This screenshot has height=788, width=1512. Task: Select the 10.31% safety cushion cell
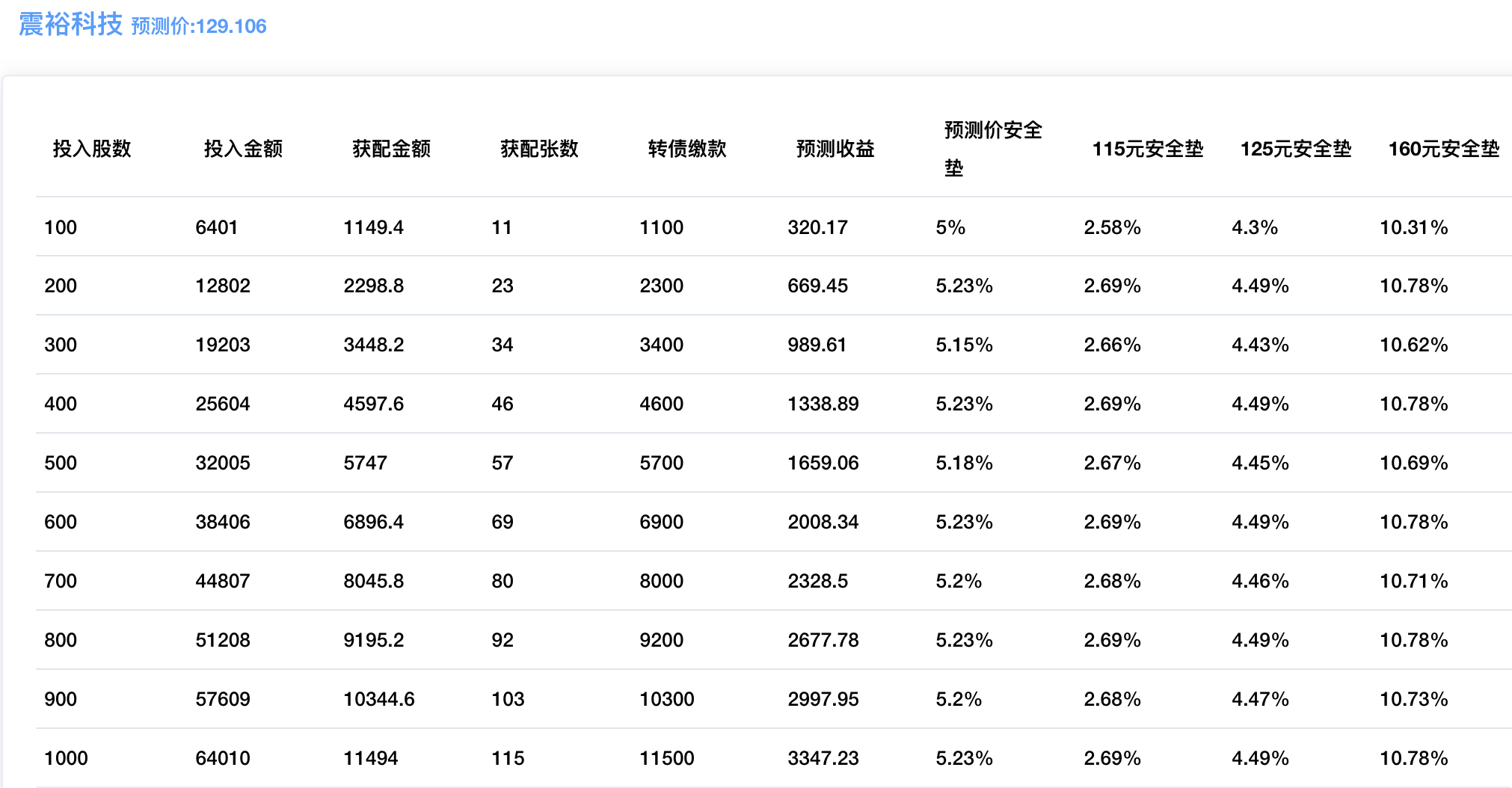[x=1413, y=227]
